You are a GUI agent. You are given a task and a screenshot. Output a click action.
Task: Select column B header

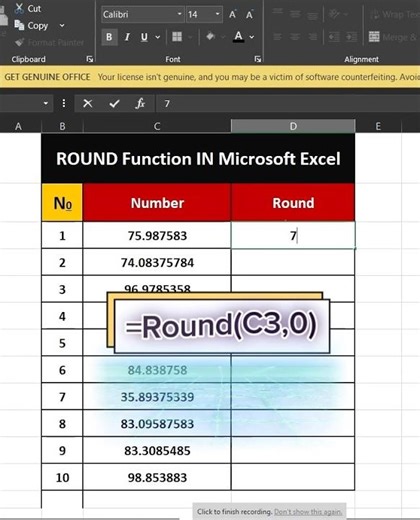click(62, 126)
